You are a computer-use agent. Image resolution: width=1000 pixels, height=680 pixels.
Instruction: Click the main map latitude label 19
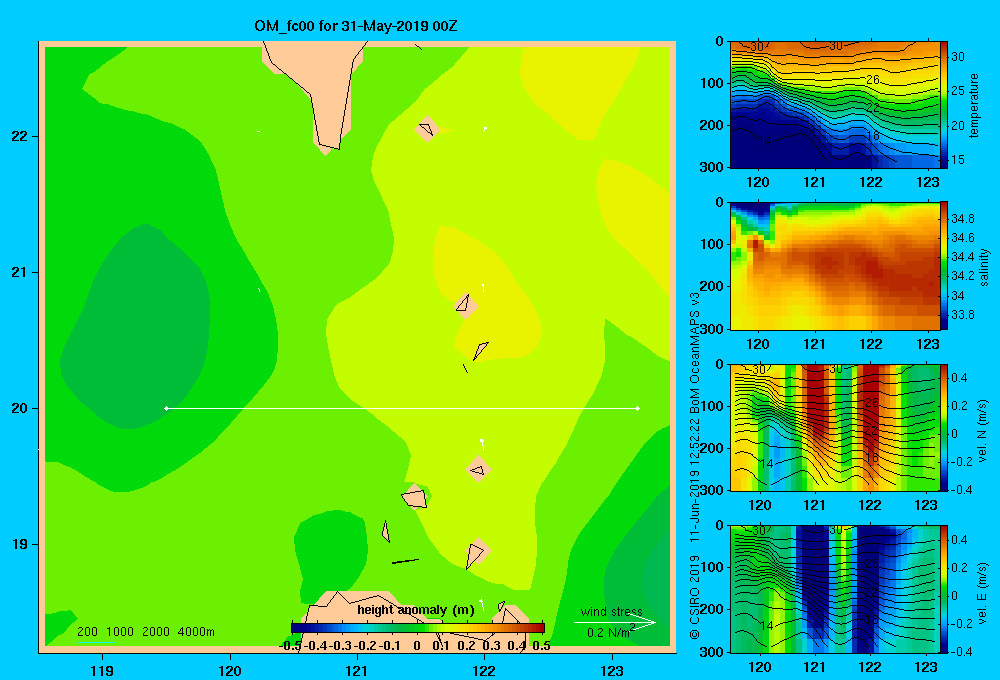click(x=20, y=544)
